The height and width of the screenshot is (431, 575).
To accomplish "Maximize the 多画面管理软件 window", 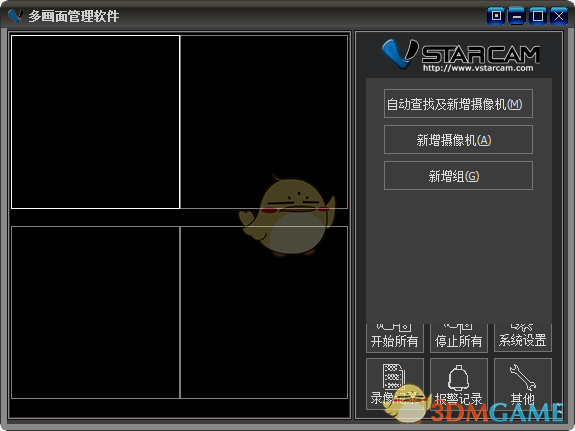I will pyautogui.click(x=538, y=16).
